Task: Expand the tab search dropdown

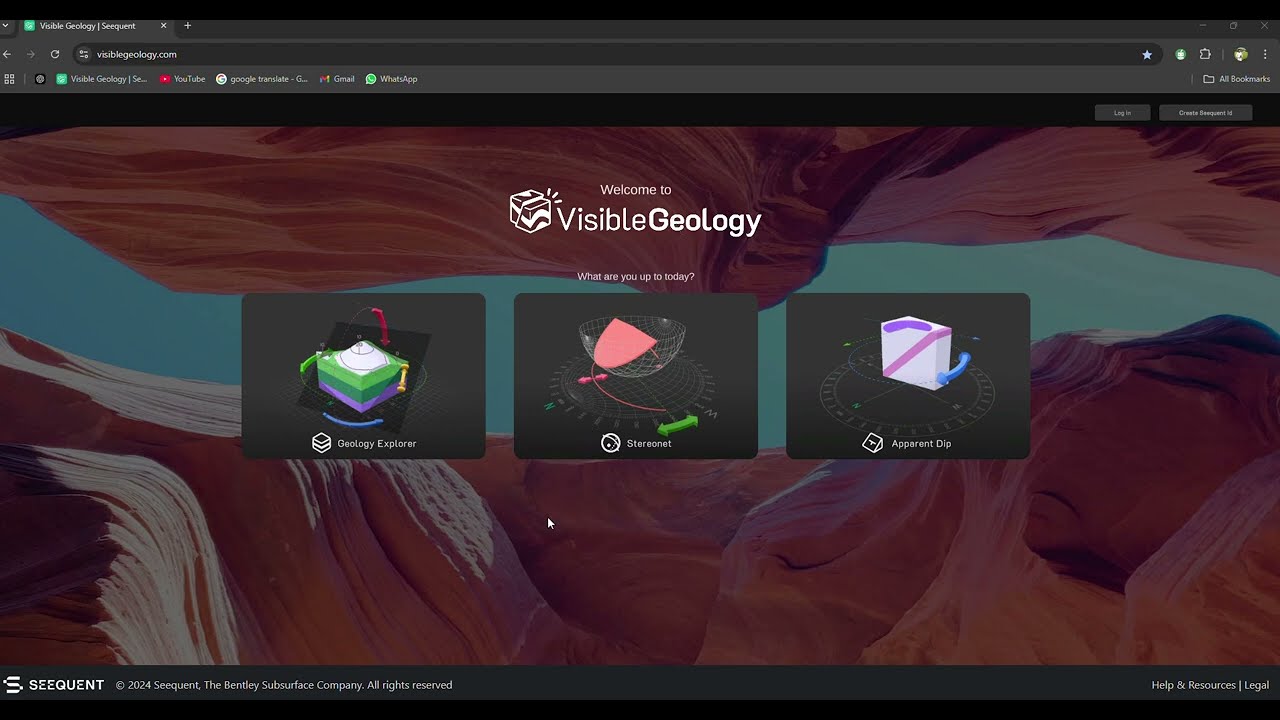Action: pos(5,26)
